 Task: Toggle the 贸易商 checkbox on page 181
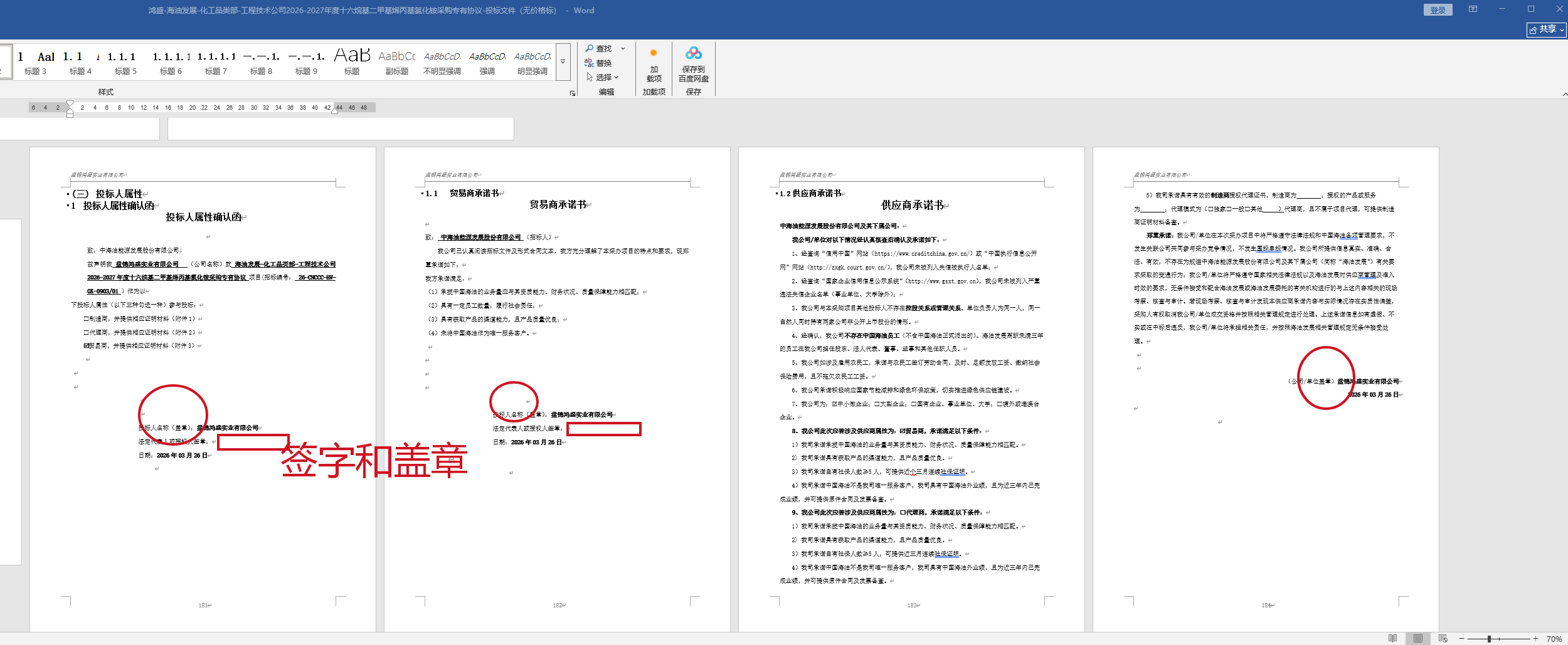[87, 346]
